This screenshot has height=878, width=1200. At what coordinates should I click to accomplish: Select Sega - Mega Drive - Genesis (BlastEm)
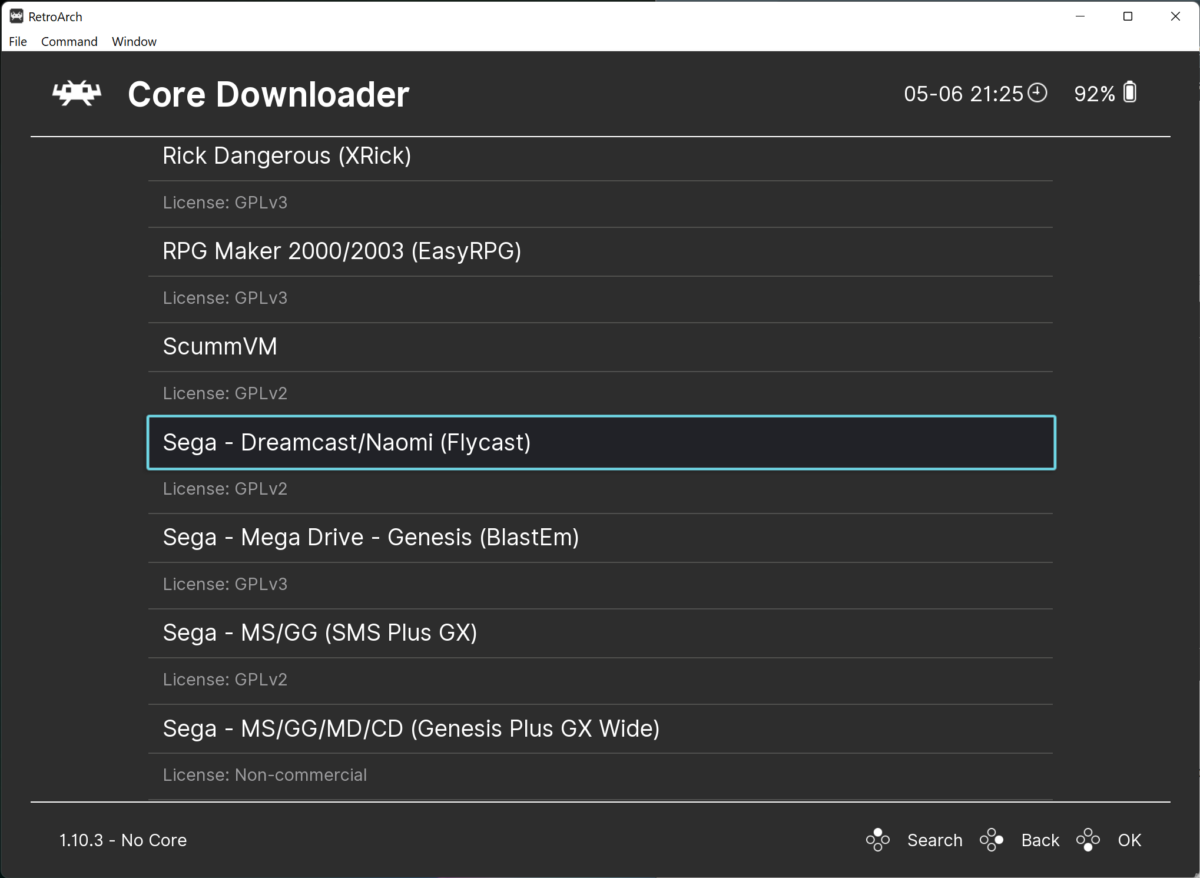[x=600, y=538]
